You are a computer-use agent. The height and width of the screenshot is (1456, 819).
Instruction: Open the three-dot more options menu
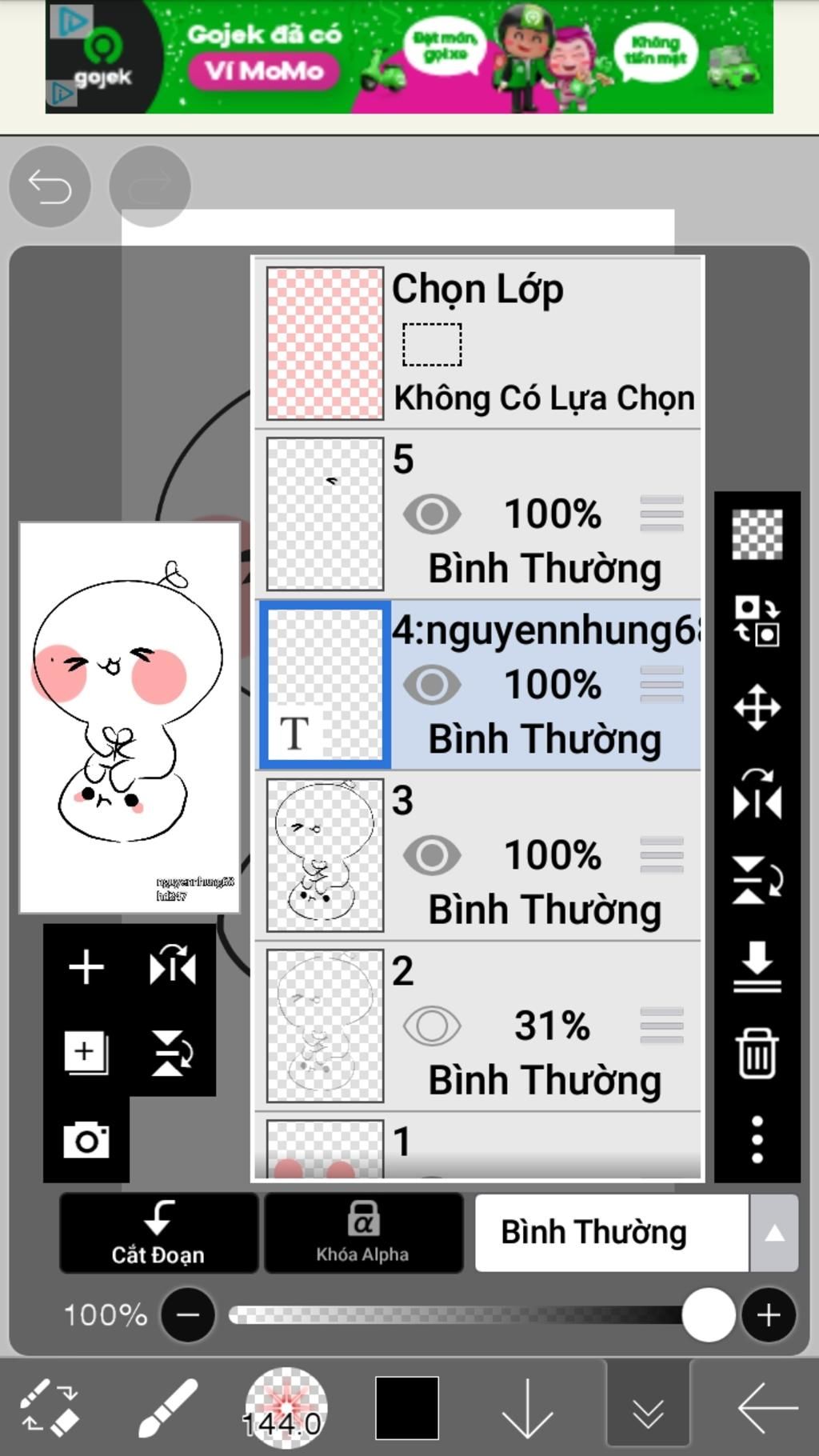point(757,1139)
